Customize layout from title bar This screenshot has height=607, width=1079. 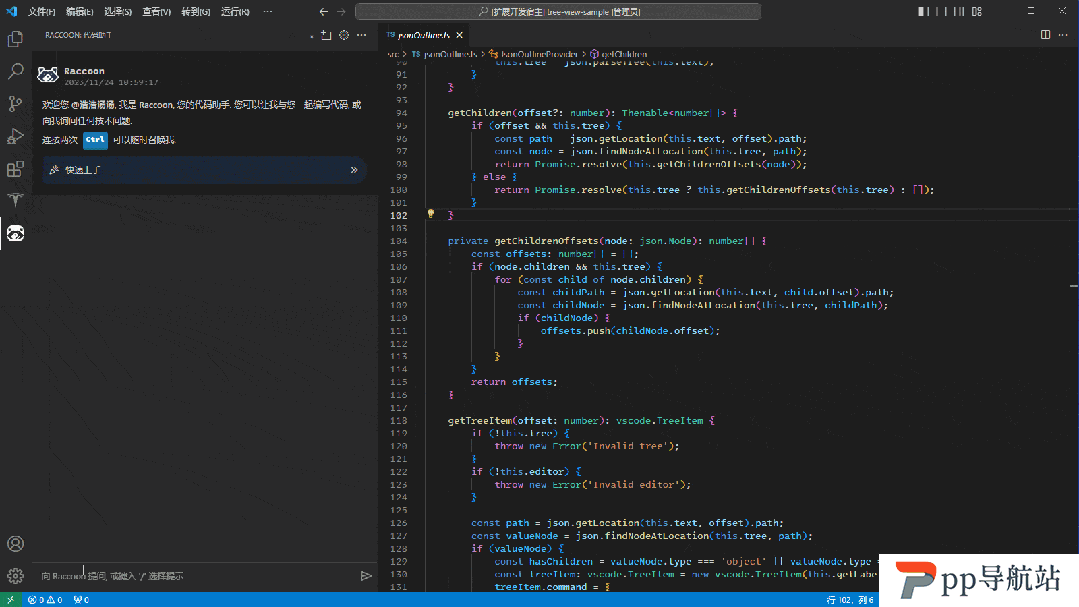[977, 12]
